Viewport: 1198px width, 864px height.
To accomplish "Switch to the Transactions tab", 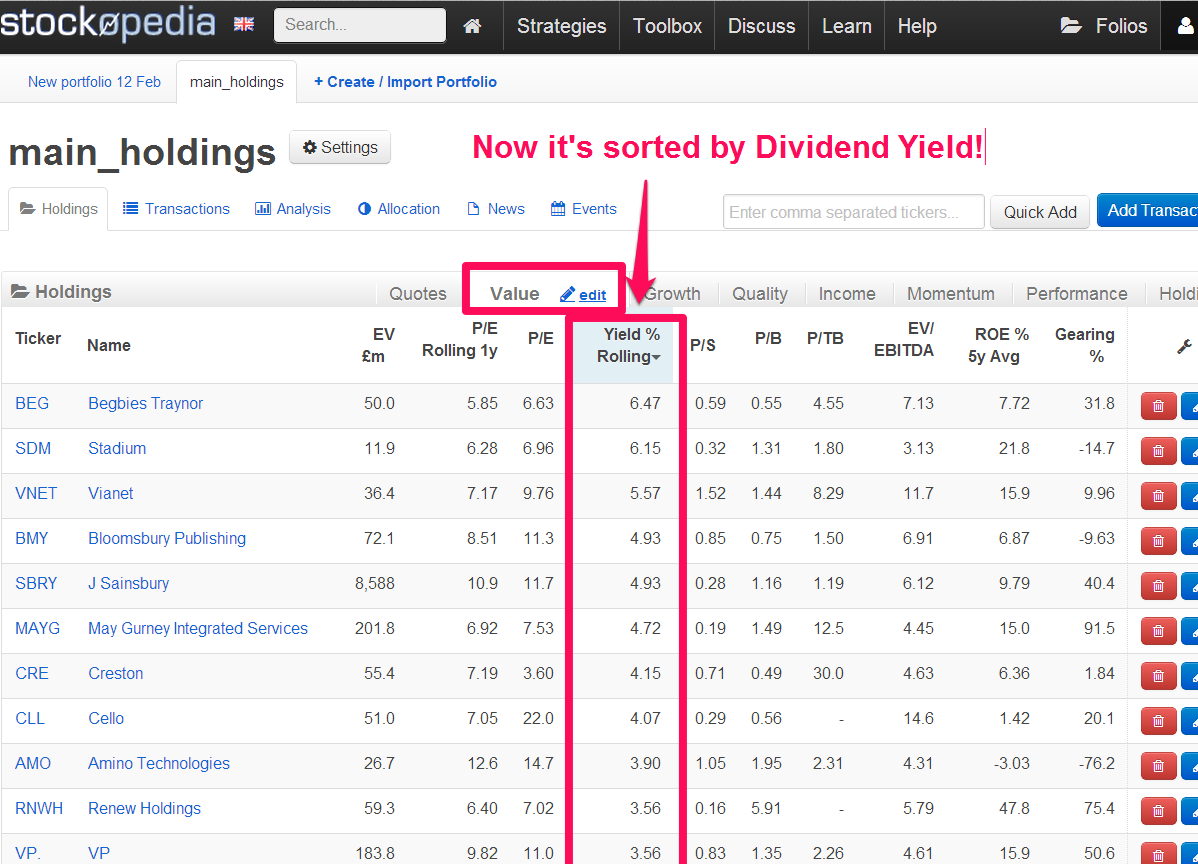I will click(x=176, y=209).
